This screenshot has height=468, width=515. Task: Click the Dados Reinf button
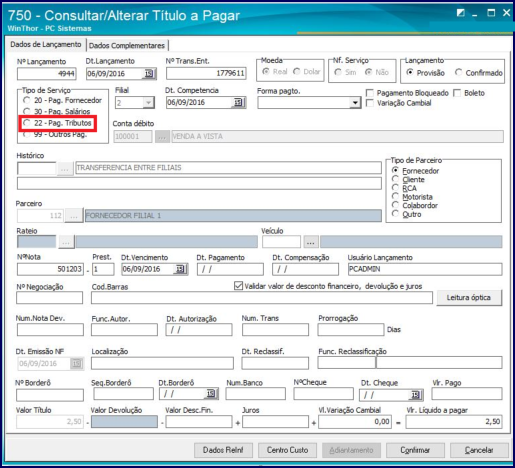point(223,450)
